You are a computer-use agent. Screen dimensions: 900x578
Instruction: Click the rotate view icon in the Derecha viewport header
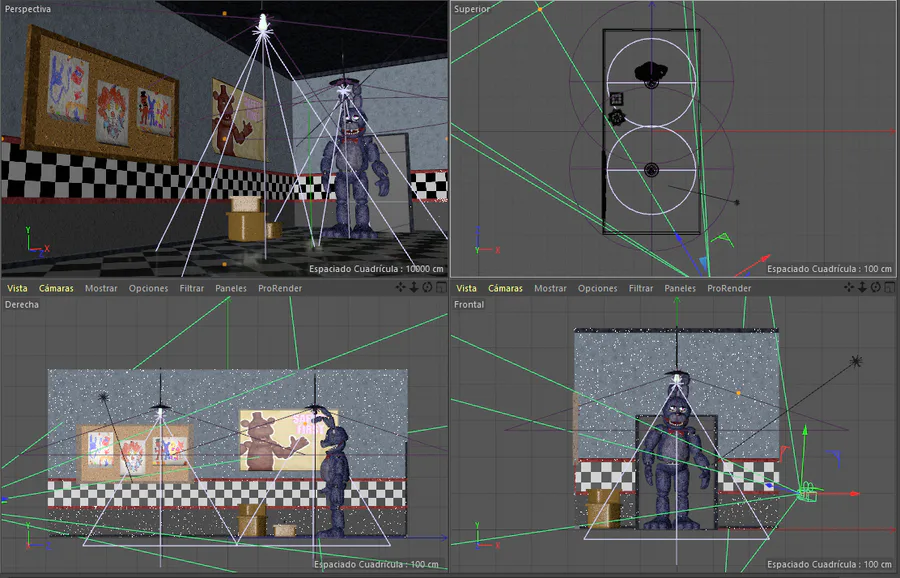pyautogui.click(x=427, y=288)
